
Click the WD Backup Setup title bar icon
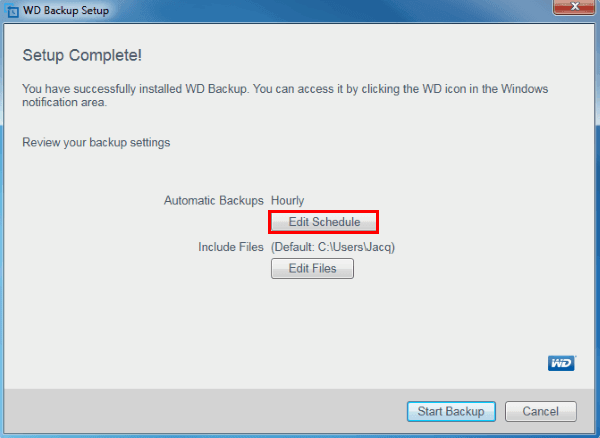pos(12,10)
